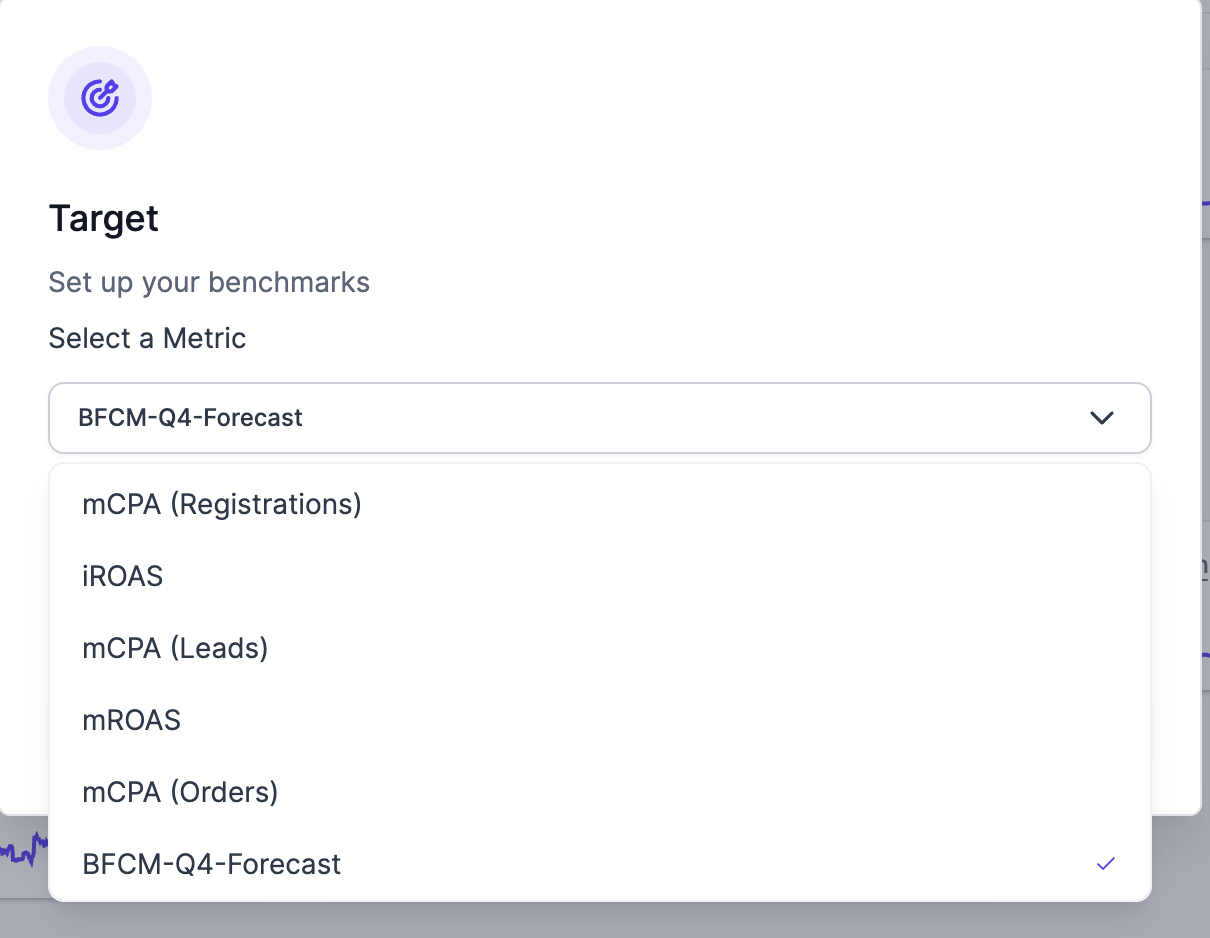Click the "Set up your benchmarks" subtitle
The width and height of the screenshot is (1210, 938).
pyautogui.click(x=209, y=282)
